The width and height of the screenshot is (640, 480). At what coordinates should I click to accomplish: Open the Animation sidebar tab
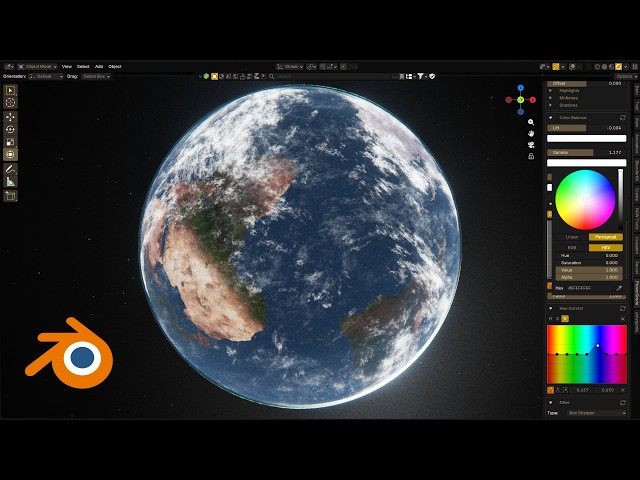pos(636,144)
